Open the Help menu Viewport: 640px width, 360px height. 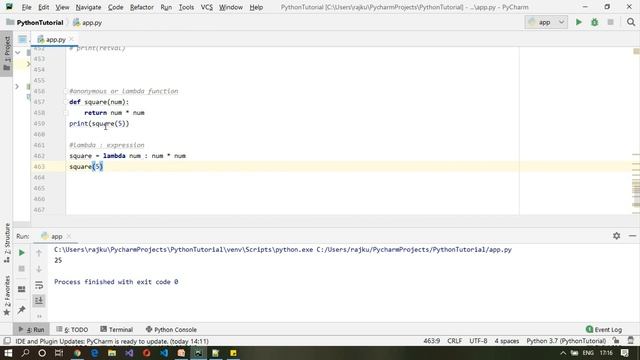click(256, 7)
